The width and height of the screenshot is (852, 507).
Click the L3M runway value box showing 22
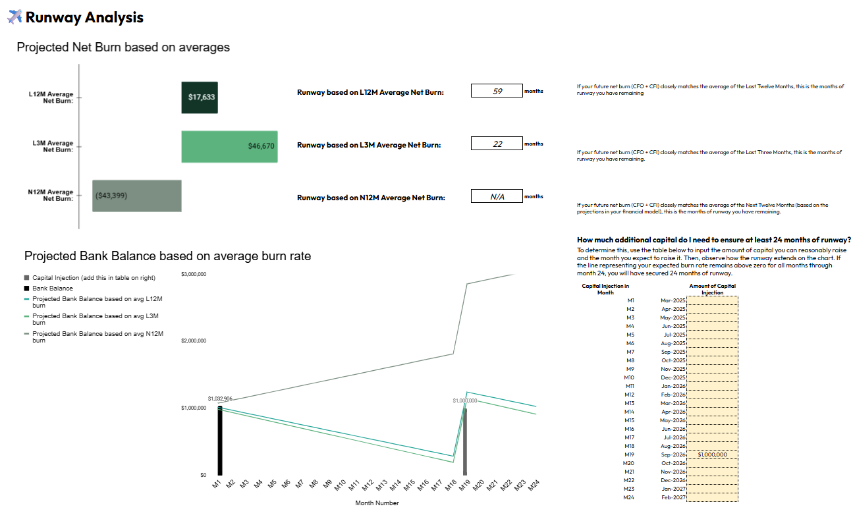click(x=497, y=143)
